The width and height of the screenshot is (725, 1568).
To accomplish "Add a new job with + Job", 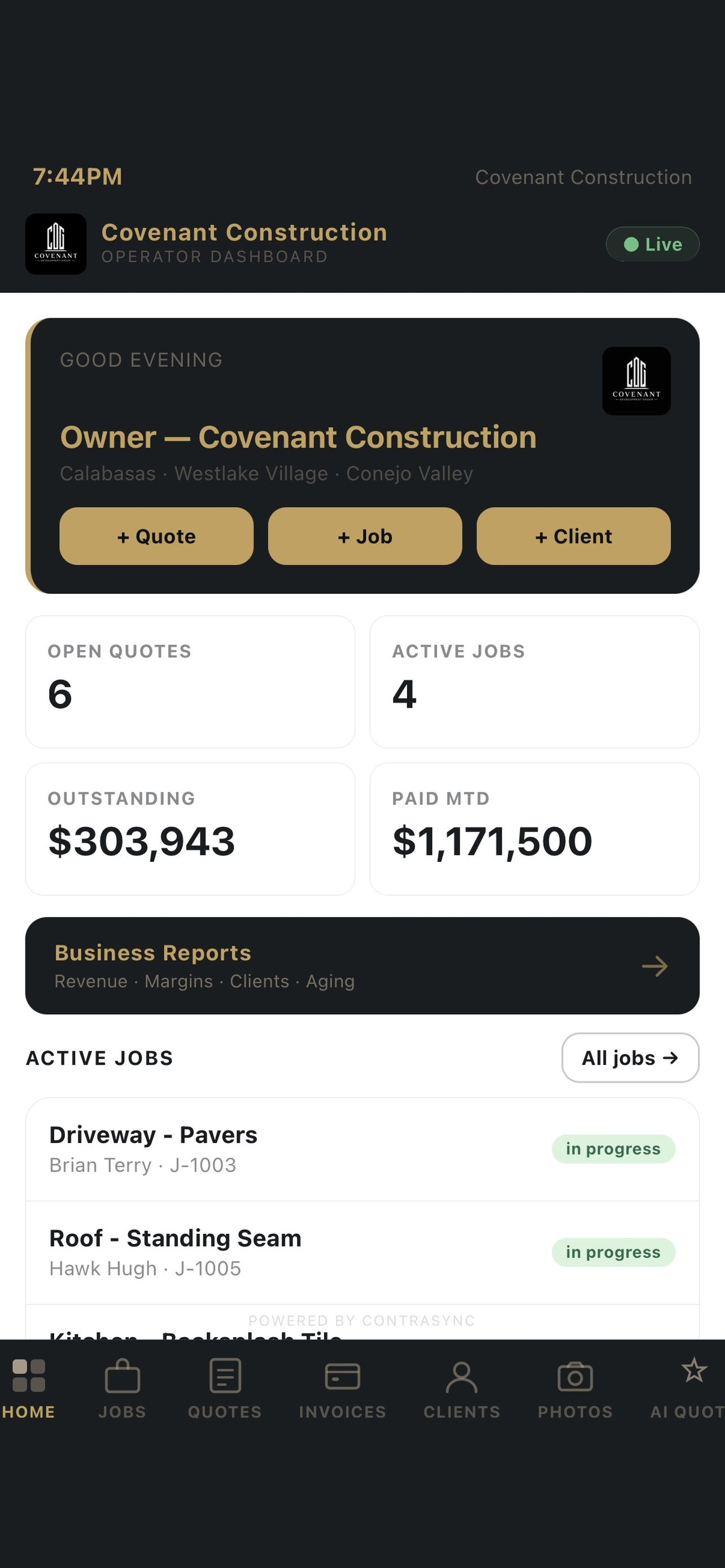I will (x=365, y=536).
